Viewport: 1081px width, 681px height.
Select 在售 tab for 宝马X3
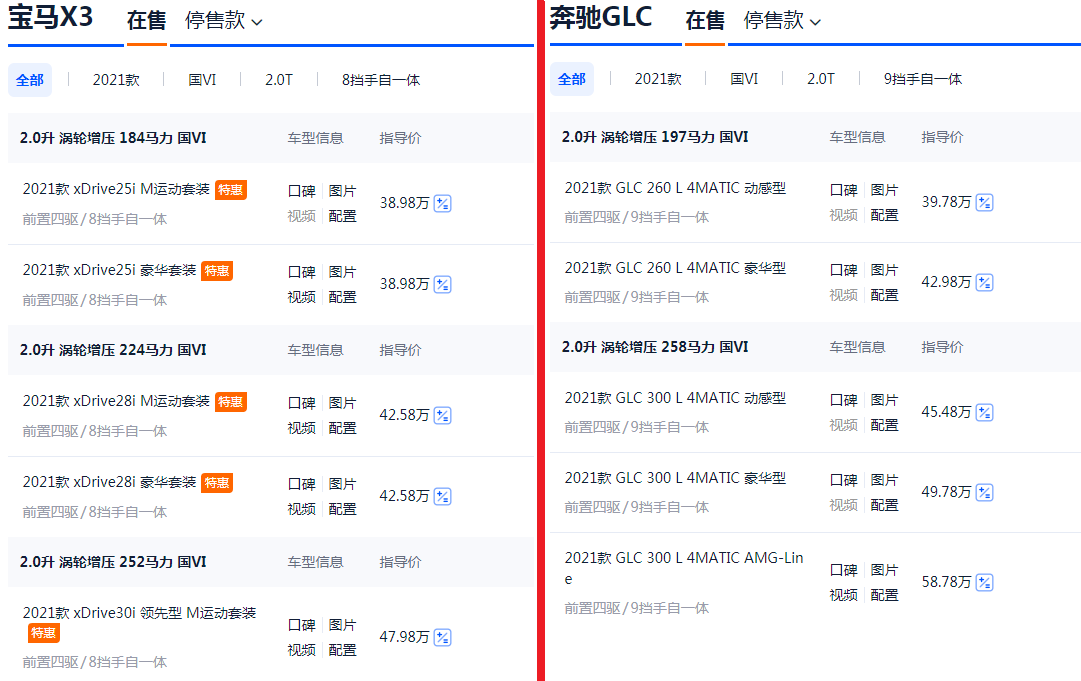click(x=146, y=21)
